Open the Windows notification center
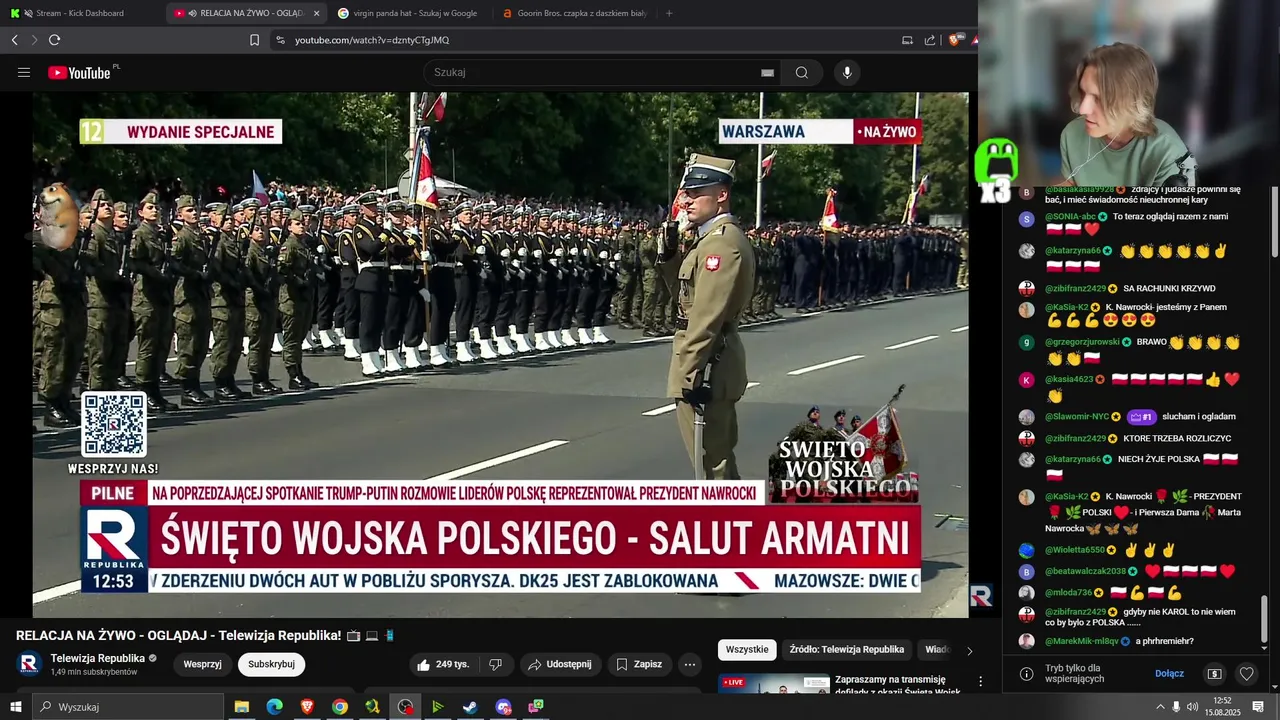 (x=1258, y=707)
